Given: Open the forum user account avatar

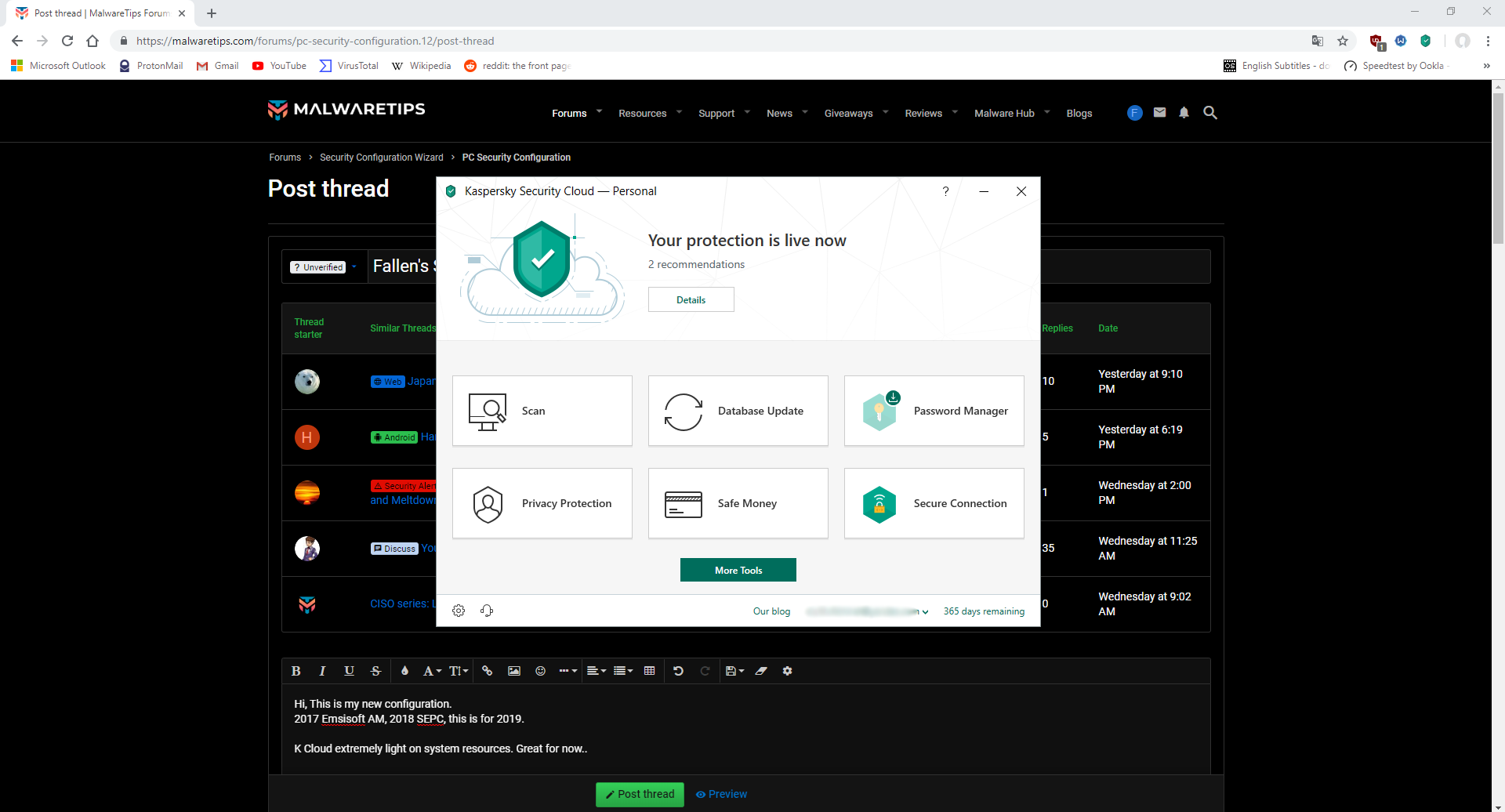Looking at the screenshot, I should pos(1135,113).
